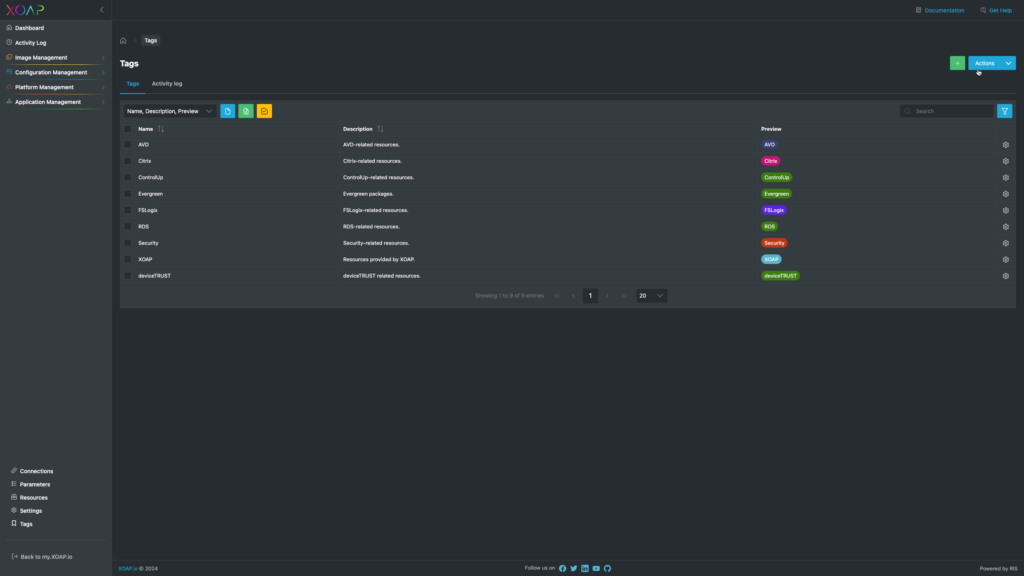Image resolution: width=1024 pixels, height=576 pixels.
Task: Collapse the left sidebar with the chevron
Action: click(101, 10)
